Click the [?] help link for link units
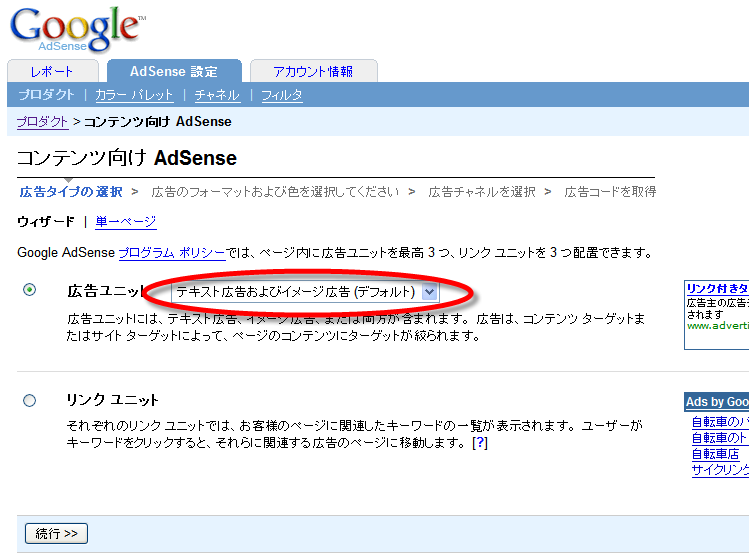This screenshot has height=557, width=749. (480, 443)
